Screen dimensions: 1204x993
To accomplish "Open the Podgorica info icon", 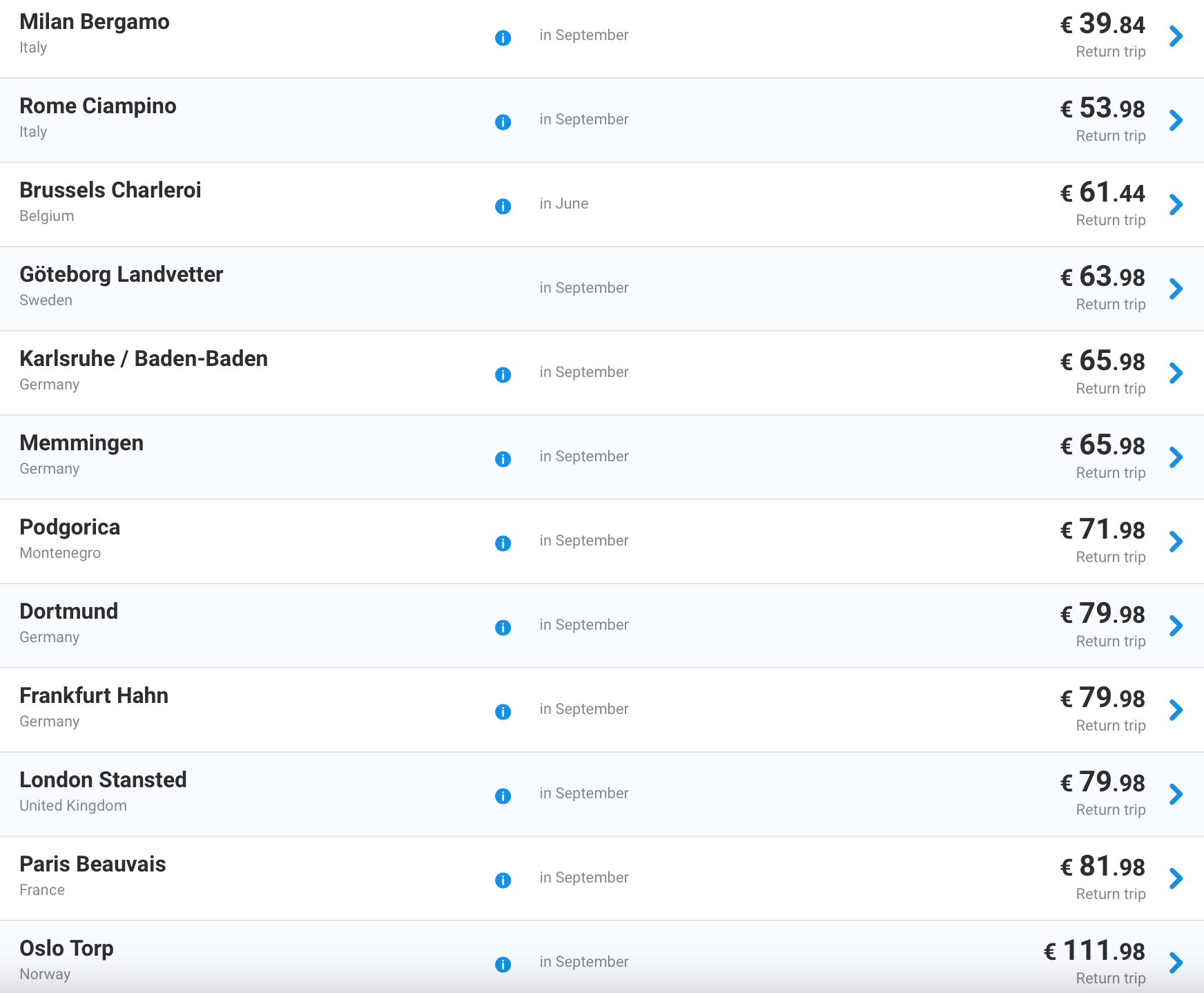I will 503,543.
